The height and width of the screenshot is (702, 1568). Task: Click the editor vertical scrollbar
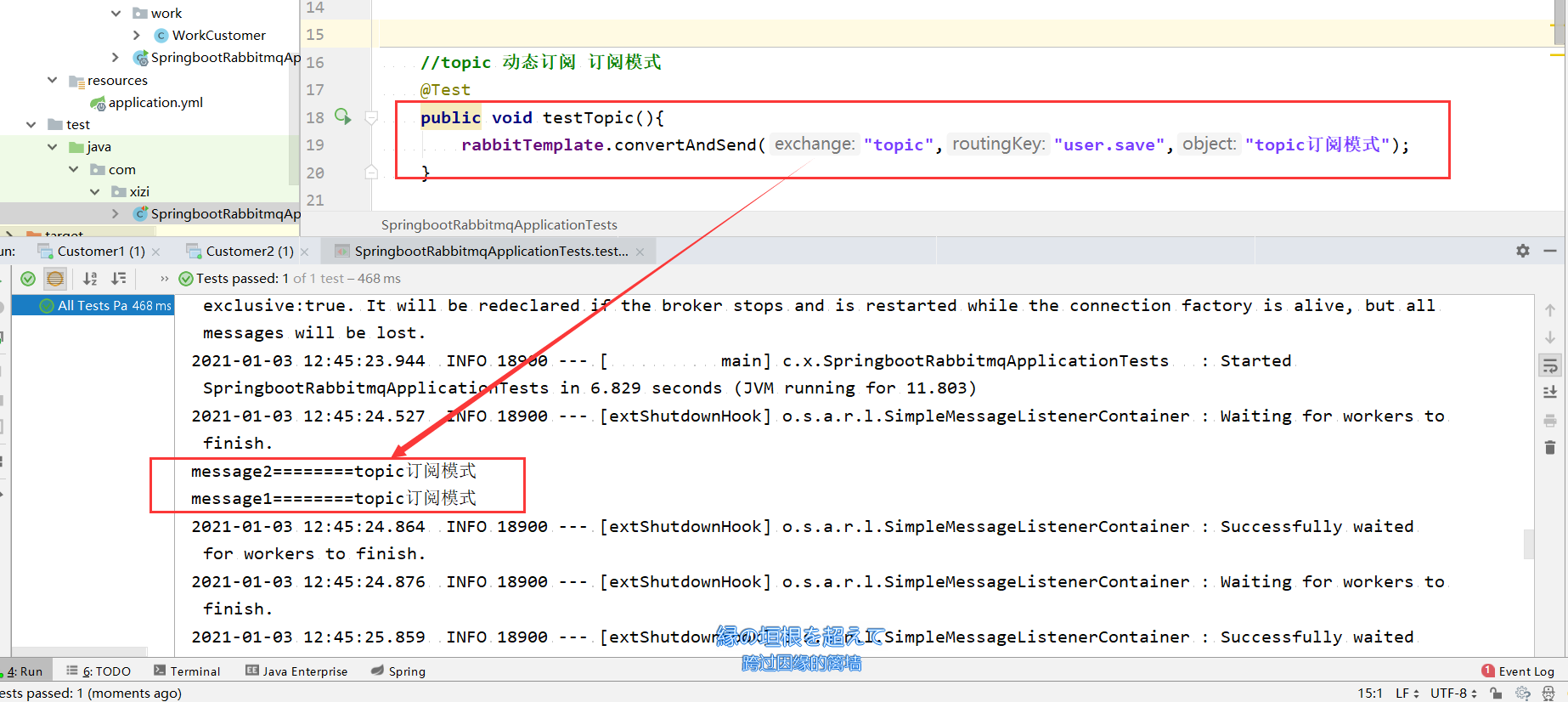click(1559, 22)
